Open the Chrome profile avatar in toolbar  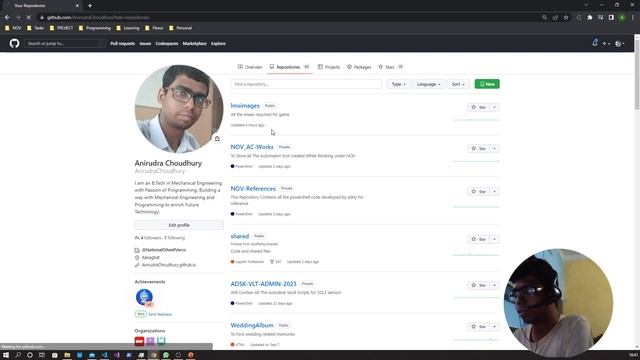(x=622, y=18)
